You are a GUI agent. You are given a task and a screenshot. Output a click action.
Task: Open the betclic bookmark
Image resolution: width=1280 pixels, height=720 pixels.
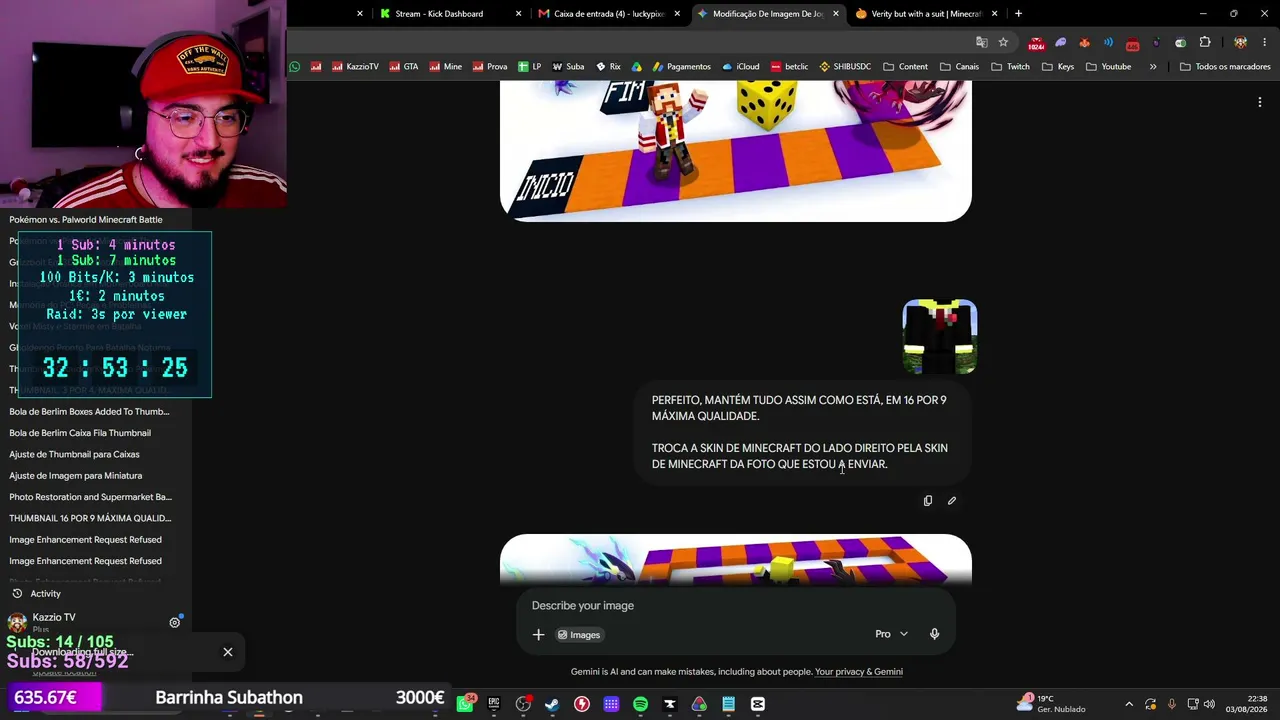point(789,67)
